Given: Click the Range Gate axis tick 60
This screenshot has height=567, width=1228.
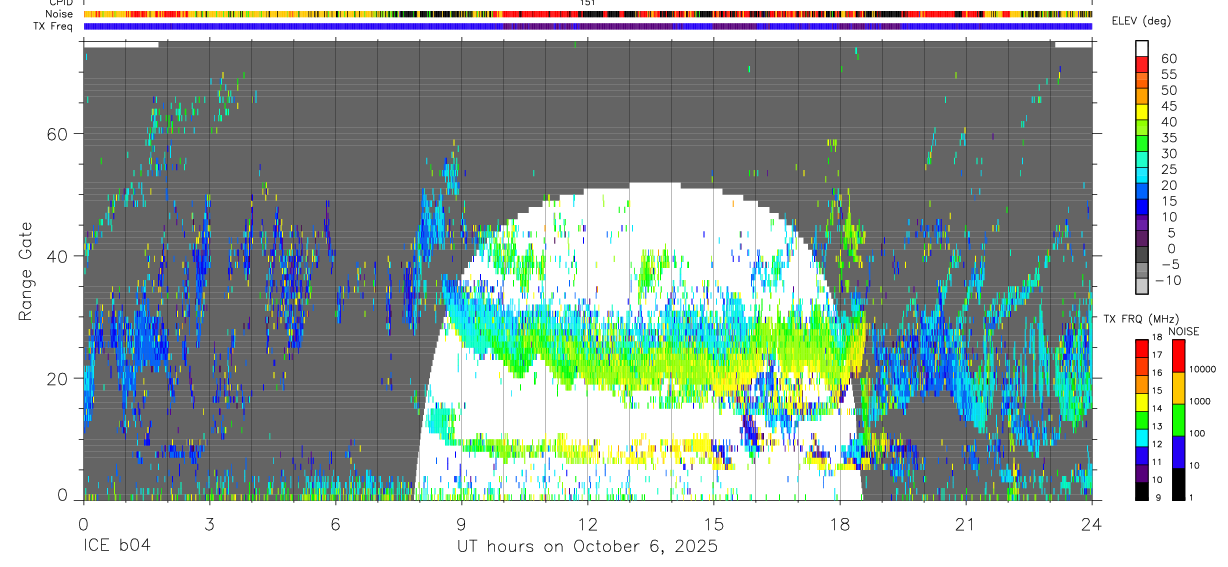Looking at the screenshot, I should (x=56, y=134).
